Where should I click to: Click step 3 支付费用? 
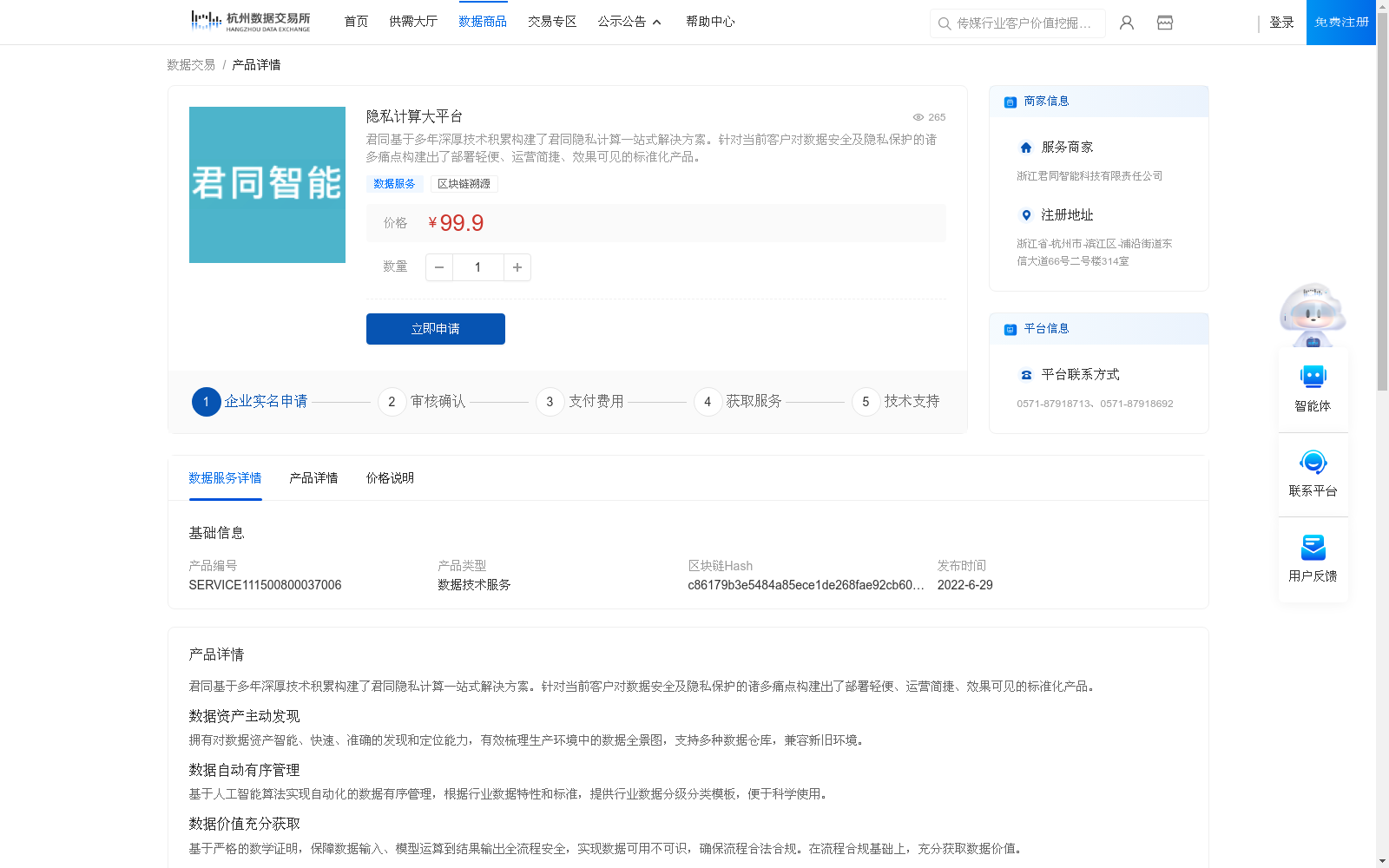click(580, 402)
